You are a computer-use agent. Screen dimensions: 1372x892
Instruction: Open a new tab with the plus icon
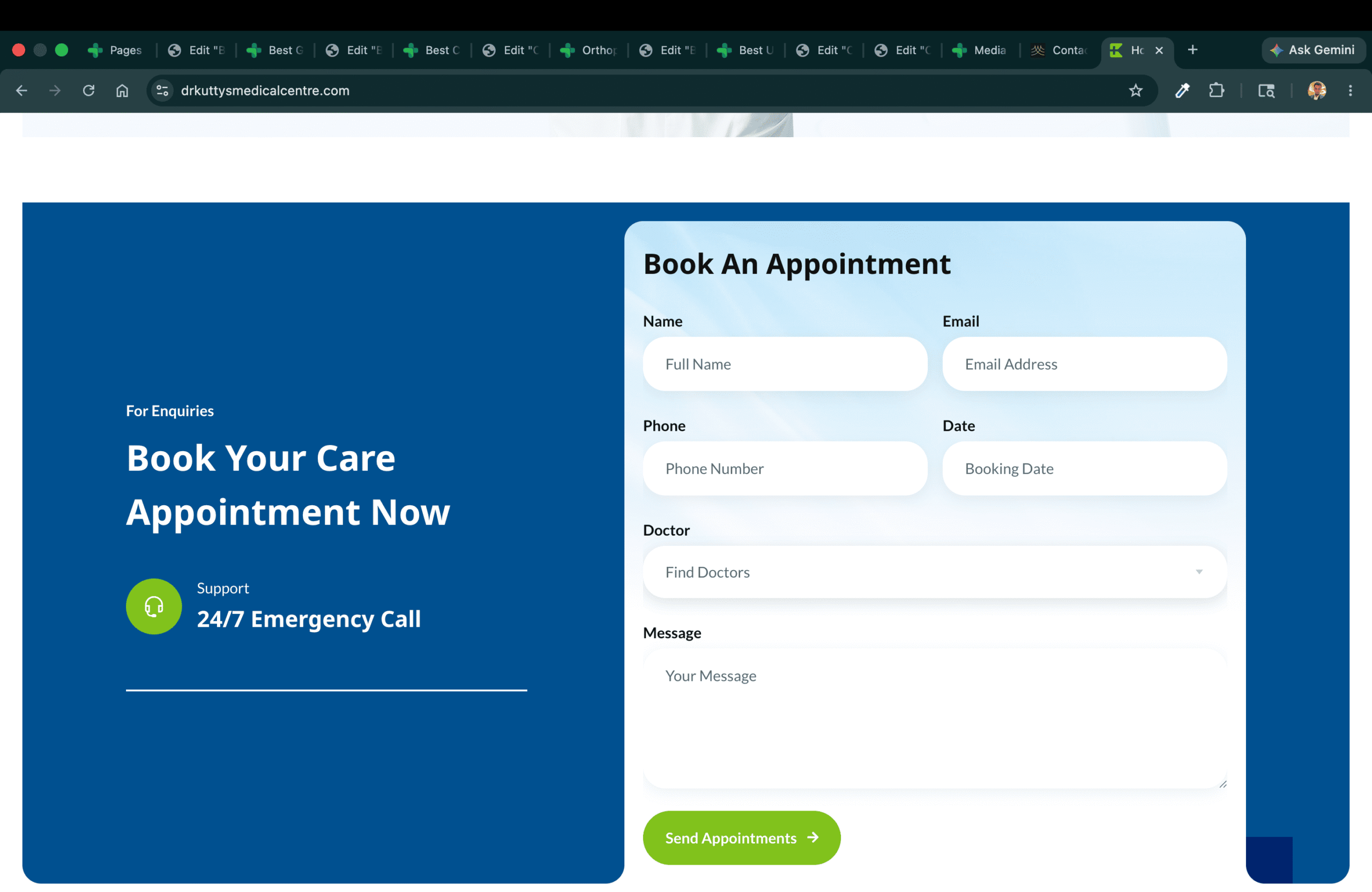[x=1192, y=50]
